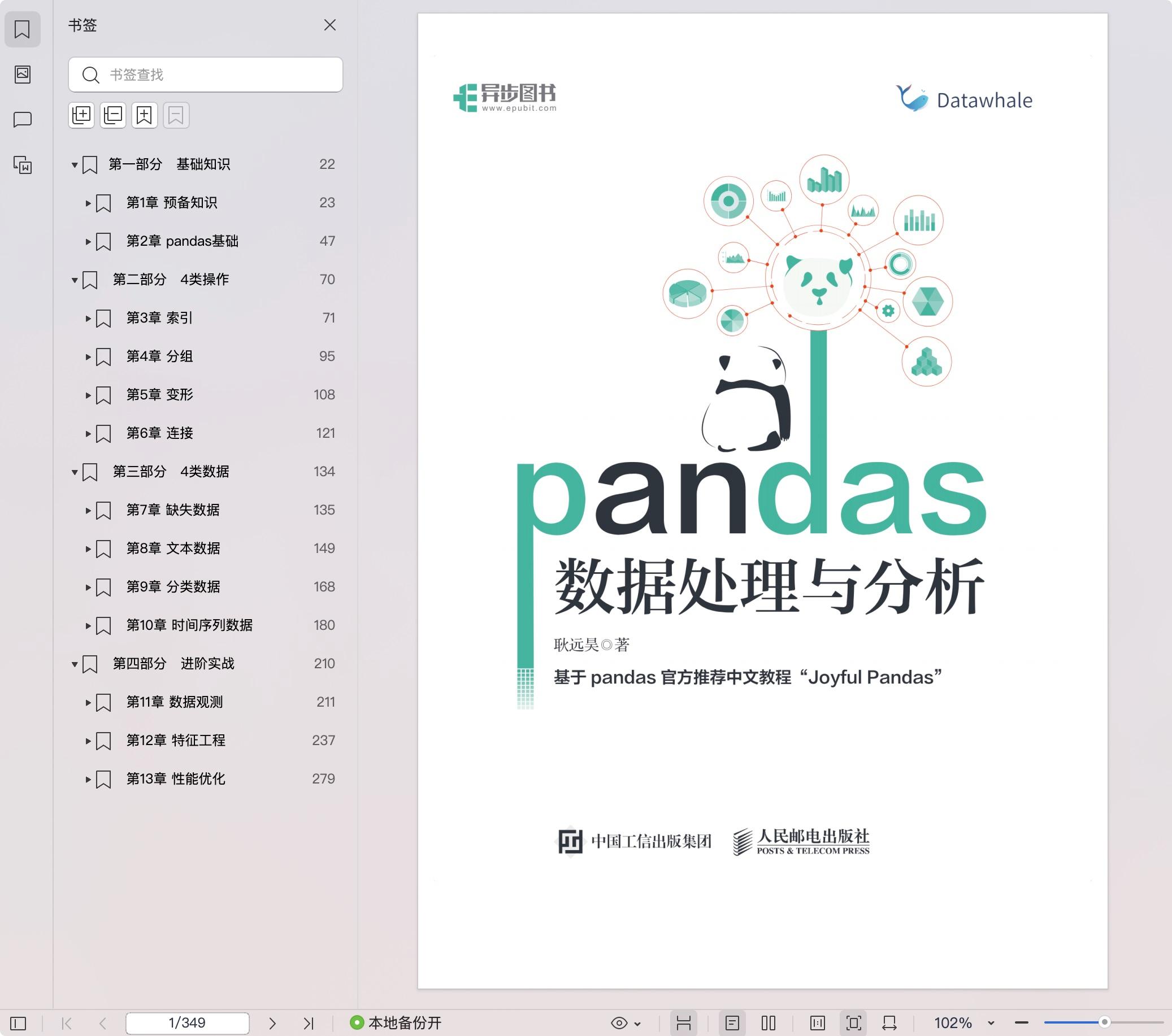Collapse the 第二部分 4类操作 section

tap(74, 280)
